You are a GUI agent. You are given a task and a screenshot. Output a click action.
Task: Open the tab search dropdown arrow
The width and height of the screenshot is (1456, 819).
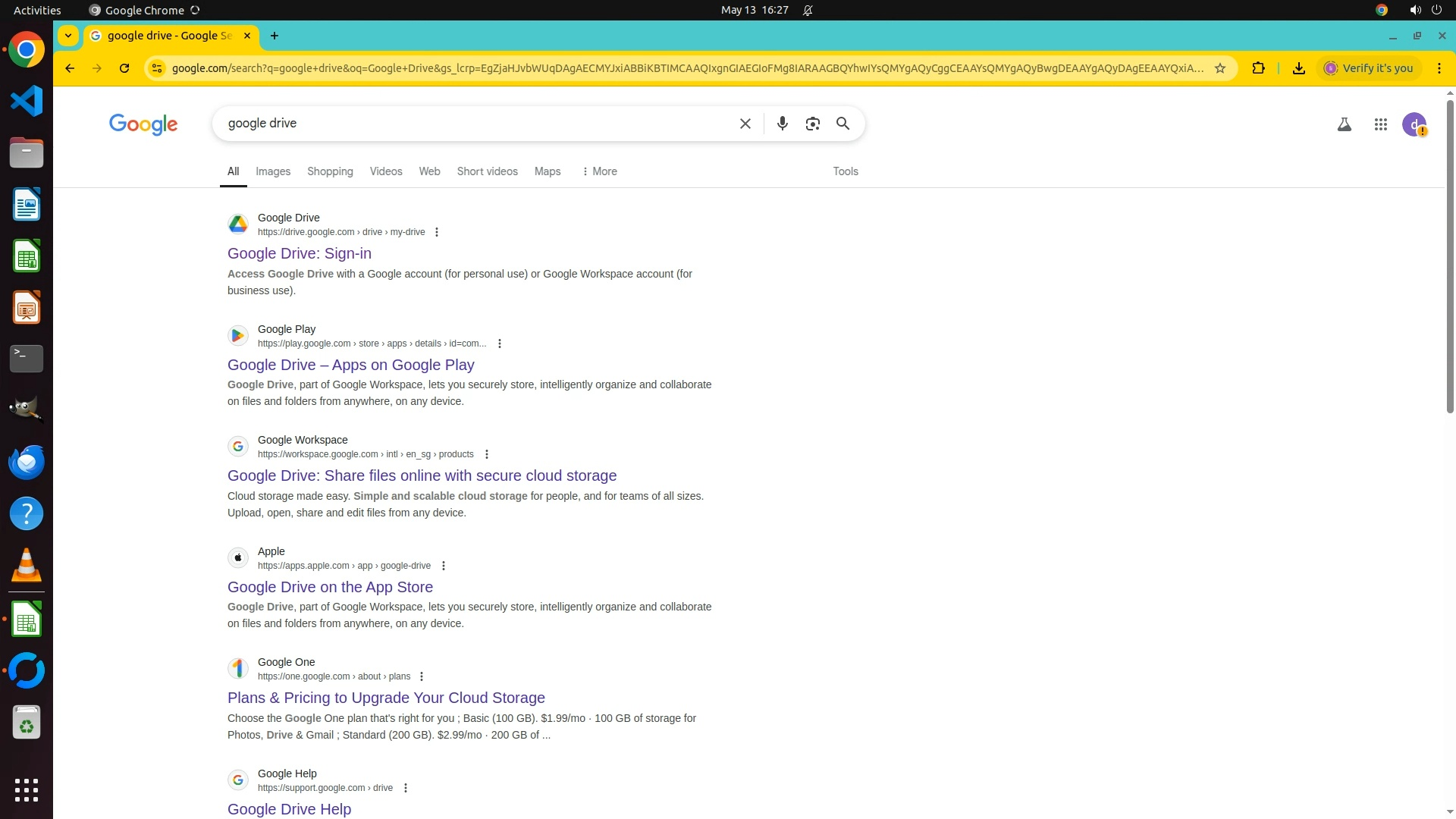pos(68,36)
